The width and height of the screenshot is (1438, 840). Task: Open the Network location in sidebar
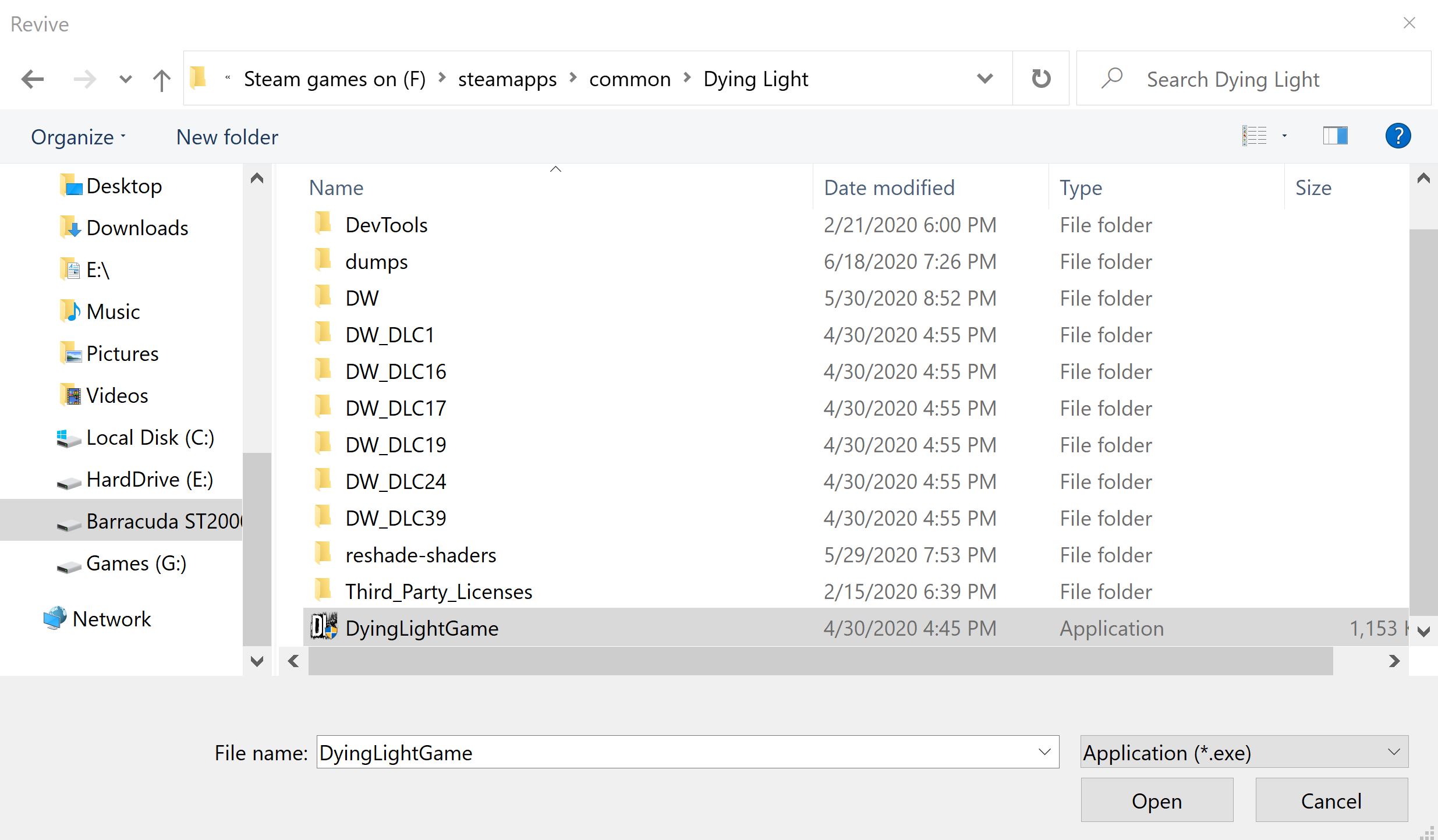(x=111, y=619)
